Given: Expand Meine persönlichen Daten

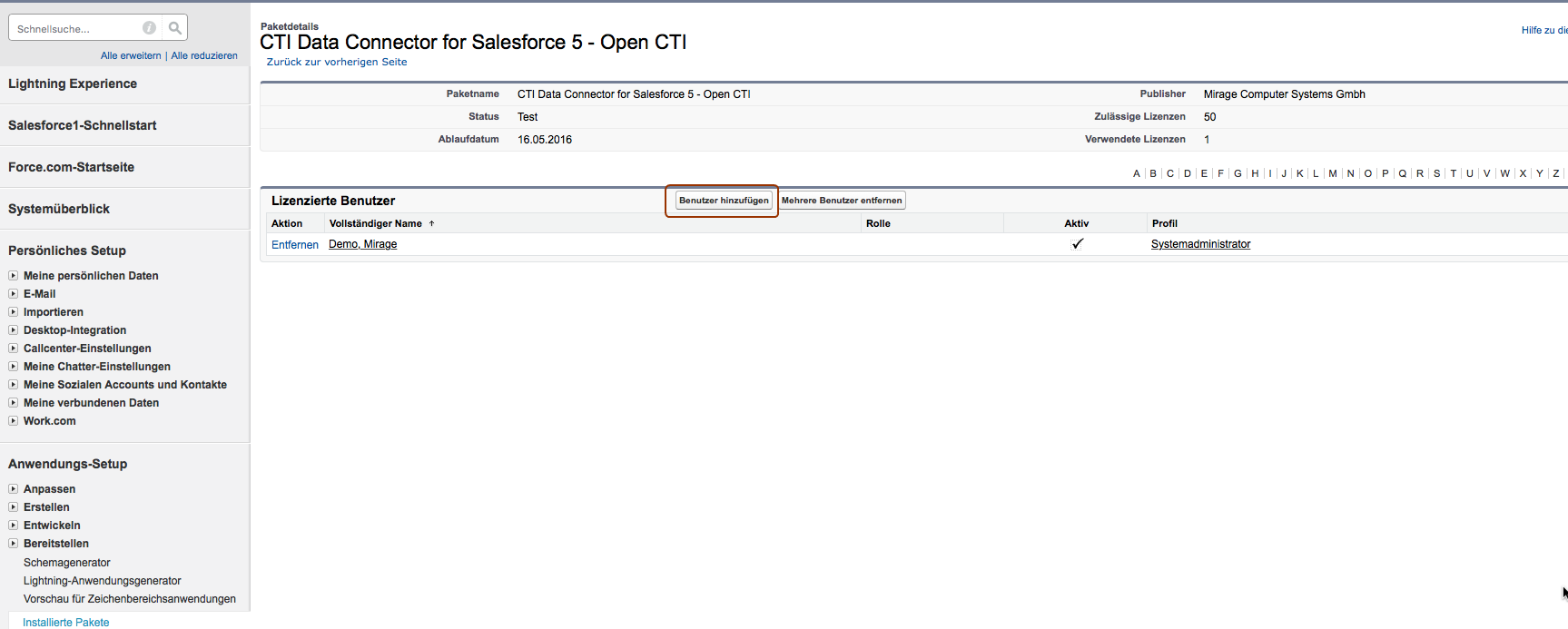Looking at the screenshot, I should point(13,275).
